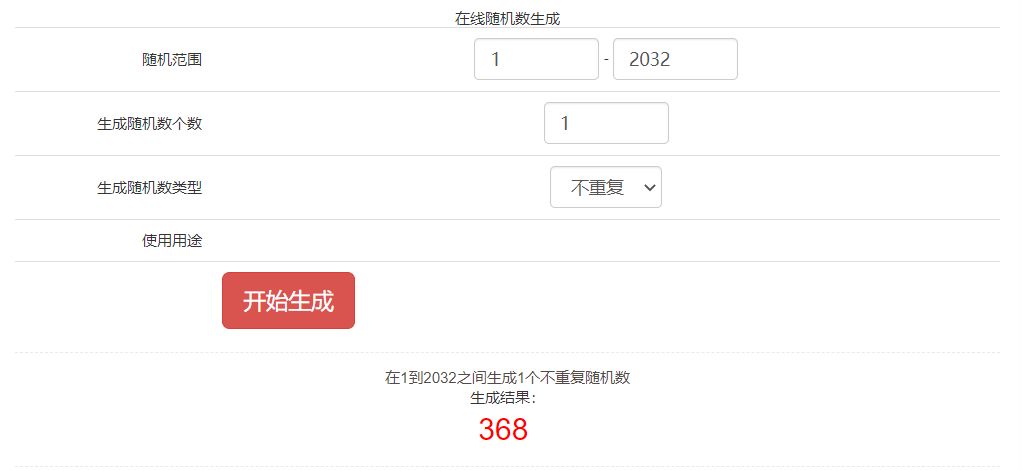Click the 生成随机数类型 label
1036x471 pixels.
click(x=149, y=188)
